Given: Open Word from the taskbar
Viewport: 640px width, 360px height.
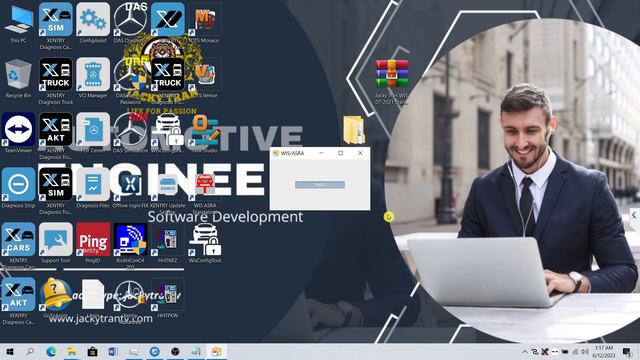Looking at the screenshot, I should pyautogui.click(x=113, y=351).
